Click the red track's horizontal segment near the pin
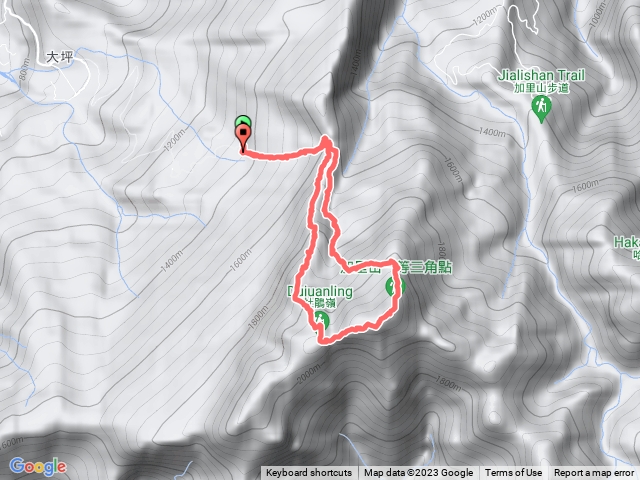The image size is (640, 480). click(x=282, y=155)
